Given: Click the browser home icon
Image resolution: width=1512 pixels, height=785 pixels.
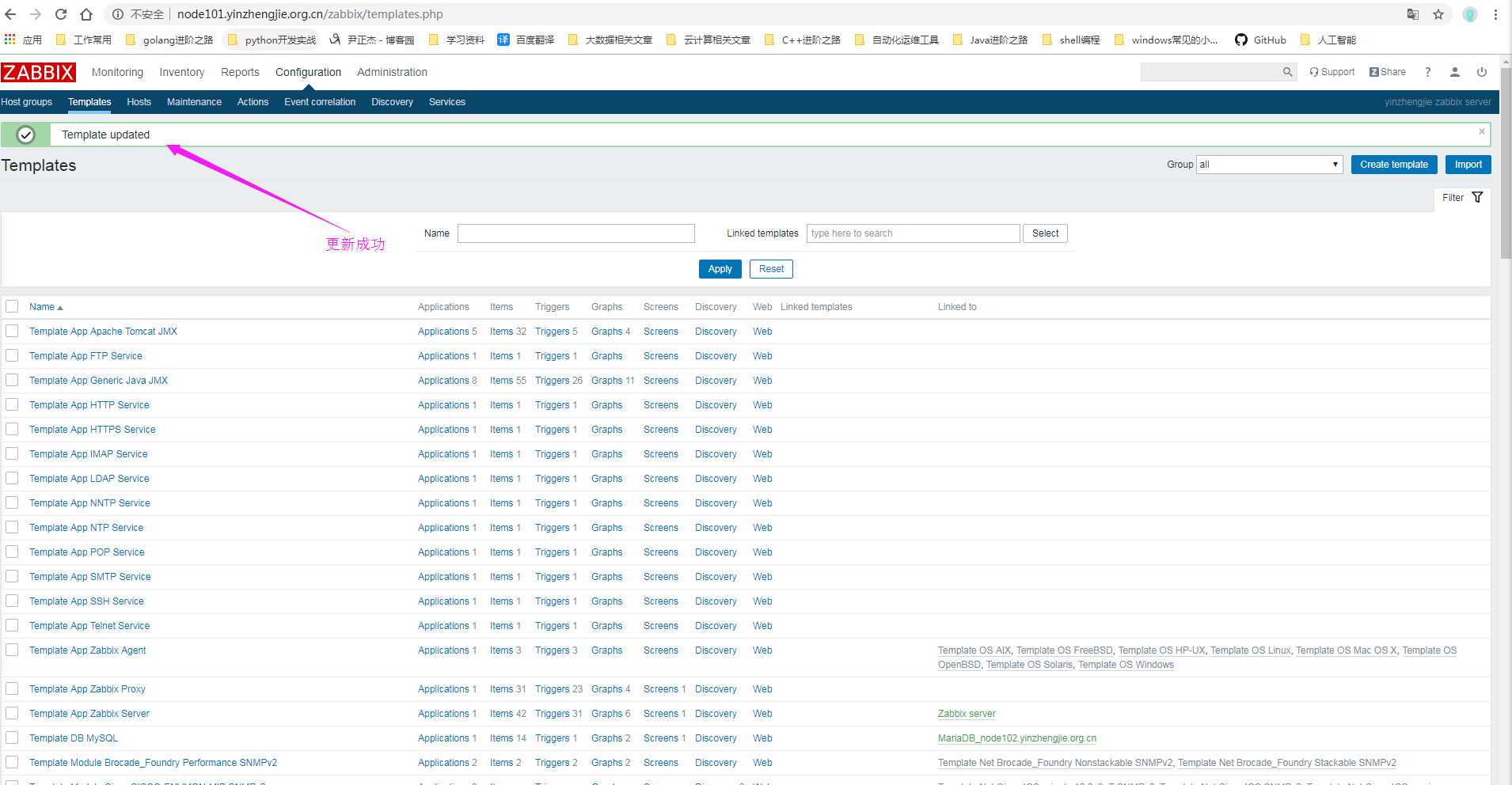Looking at the screenshot, I should (86, 14).
